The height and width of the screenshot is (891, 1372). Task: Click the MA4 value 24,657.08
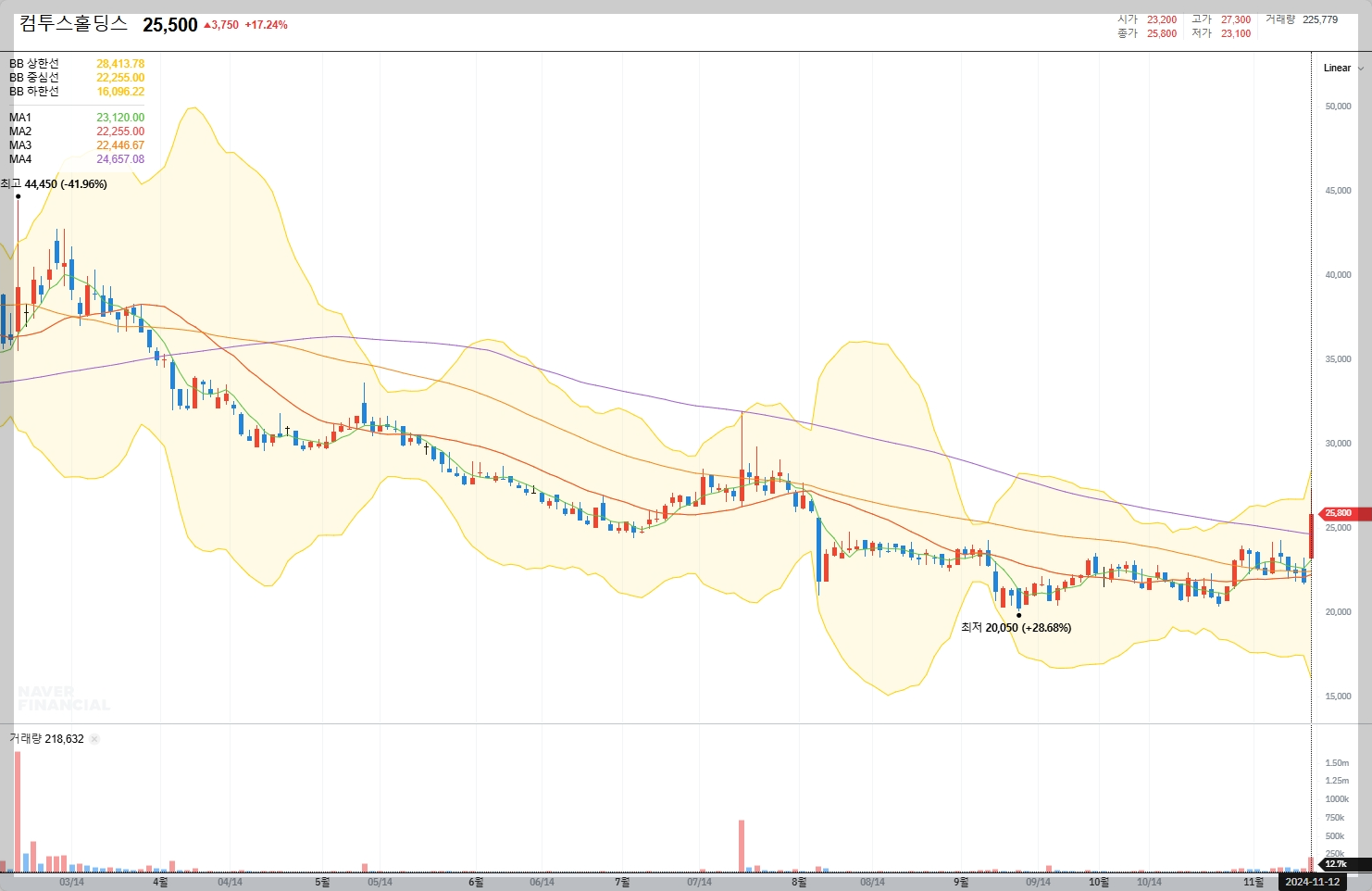pos(120,159)
